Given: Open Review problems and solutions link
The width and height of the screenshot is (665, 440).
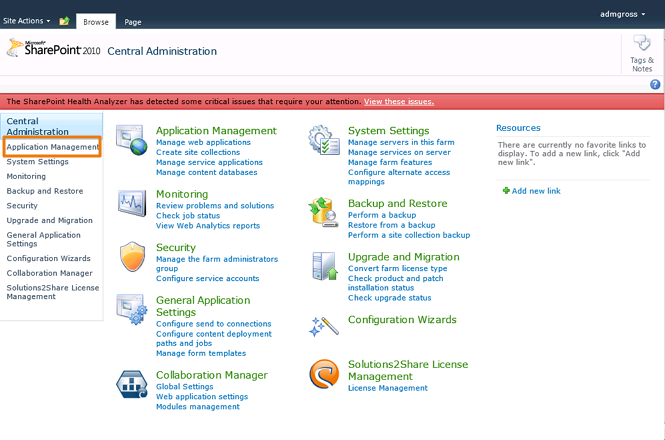Looking at the screenshot, I should pos(215,205).
